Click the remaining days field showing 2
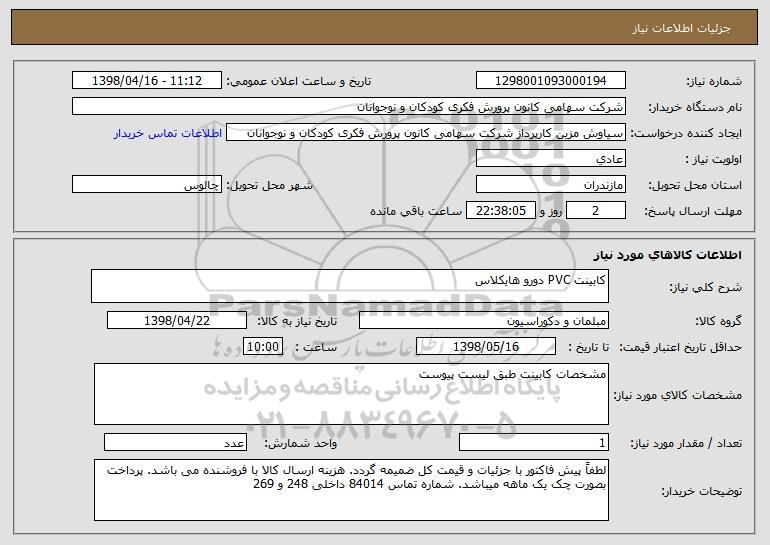770x545 pixels. (x=596, y=211)
